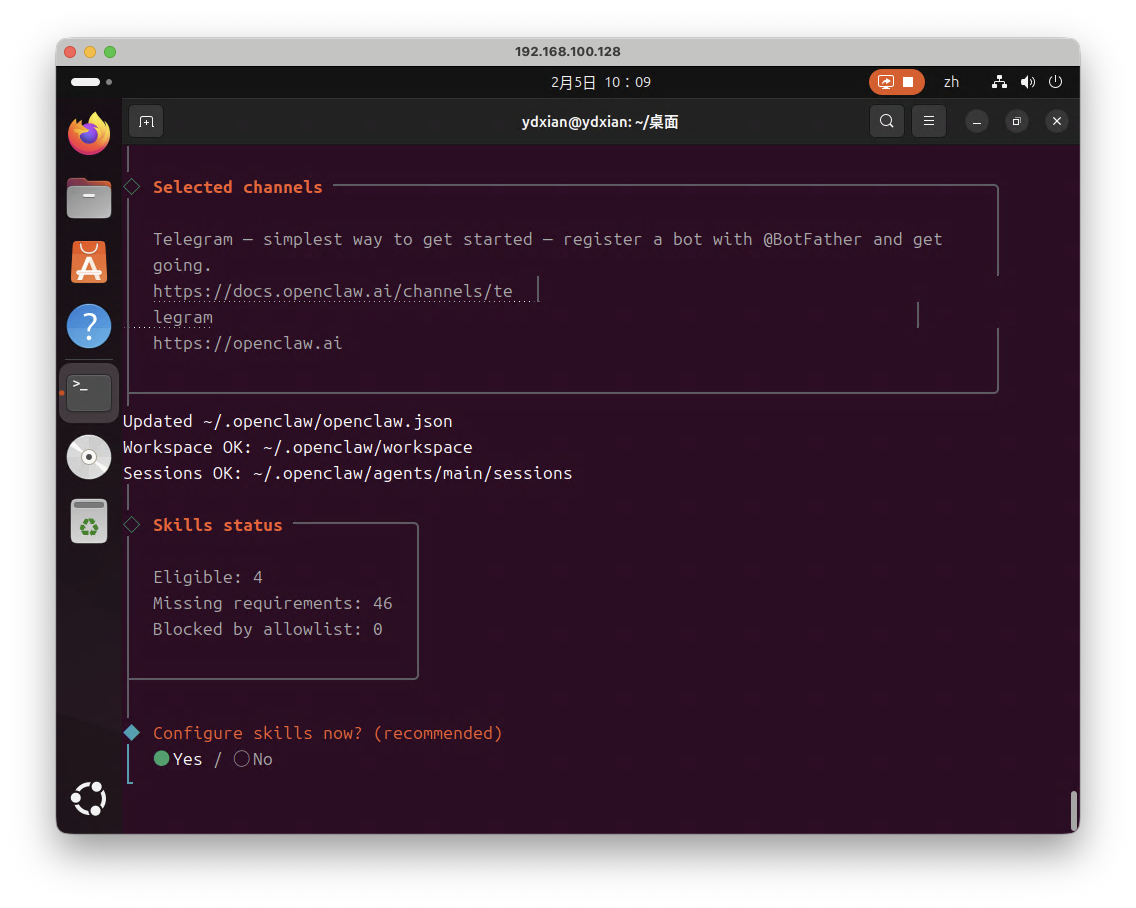Open a new terminal tab
Image resolution: width=1136 pixels, height=908 pixels.
[146, 122]
